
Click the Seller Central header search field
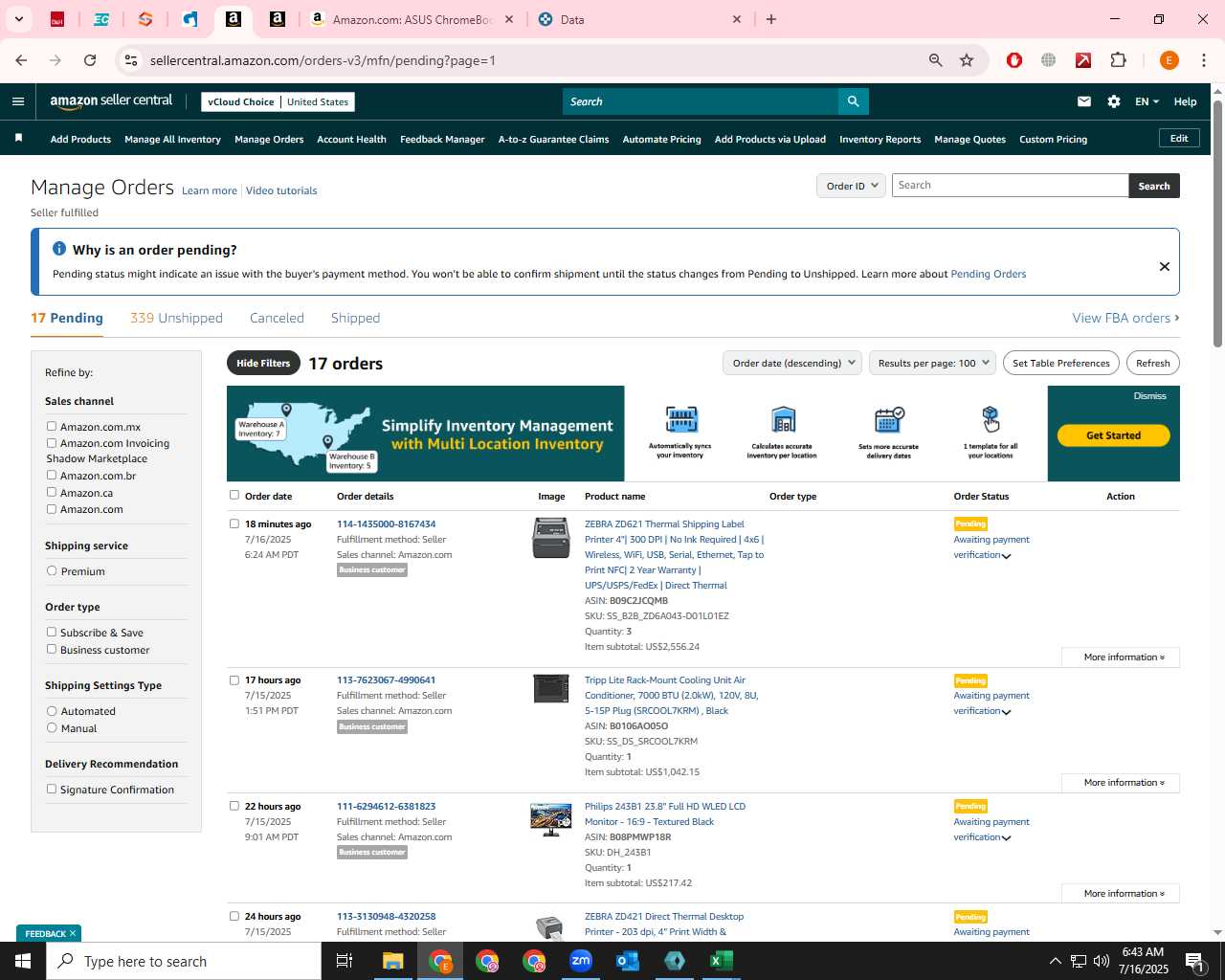(x=701, y=101)
